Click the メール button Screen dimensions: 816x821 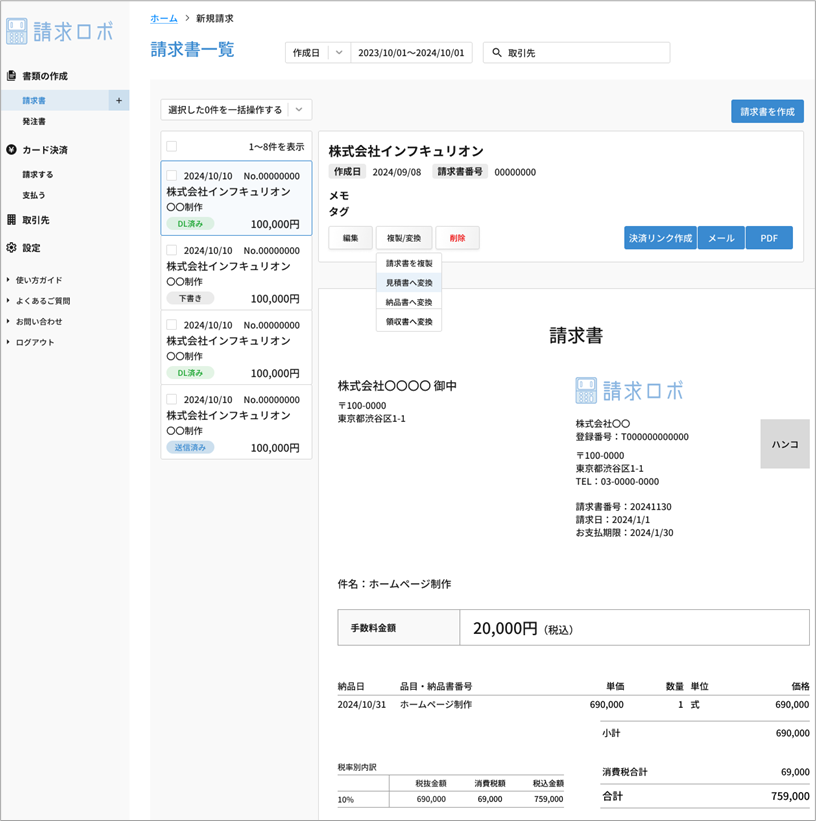(721, 238)
